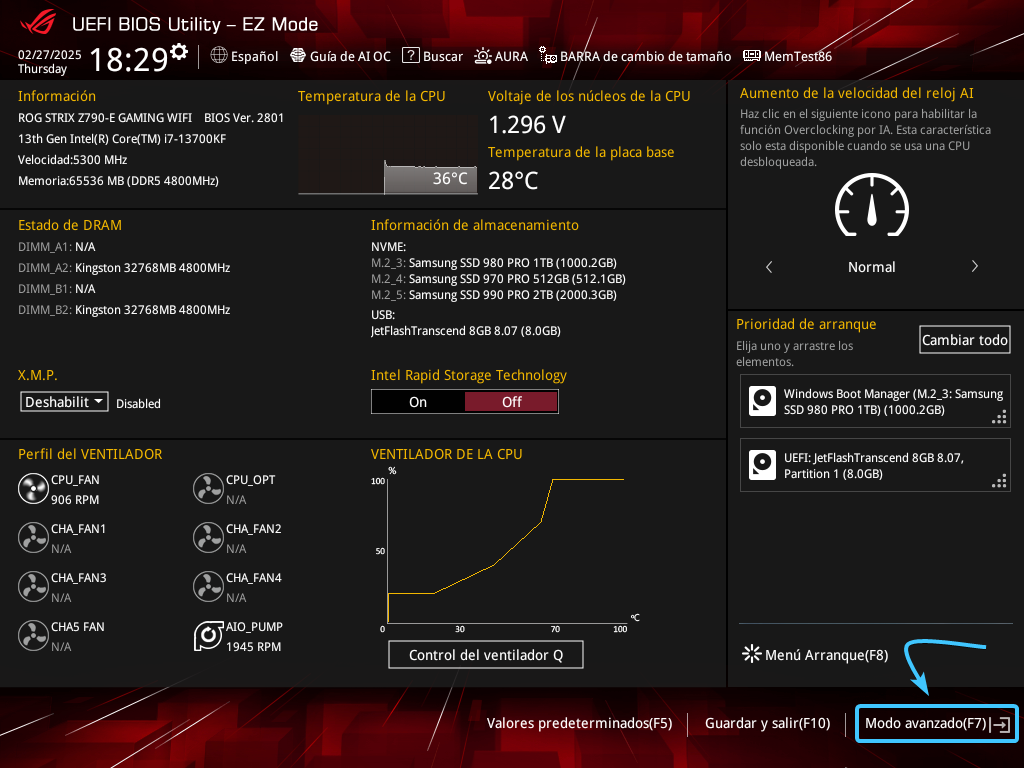Select the AIO_PUMP pump icon
The image size is (1024, 768).
pyautogui.click(x=208, y=636)
